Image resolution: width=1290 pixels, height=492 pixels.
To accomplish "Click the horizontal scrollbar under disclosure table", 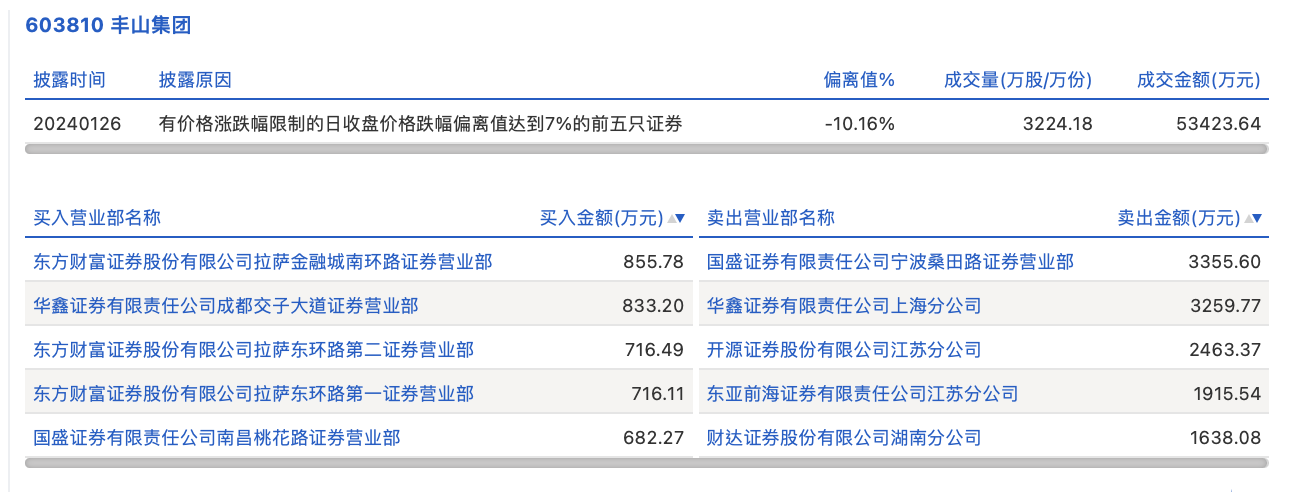I will (x=646, y=149).
